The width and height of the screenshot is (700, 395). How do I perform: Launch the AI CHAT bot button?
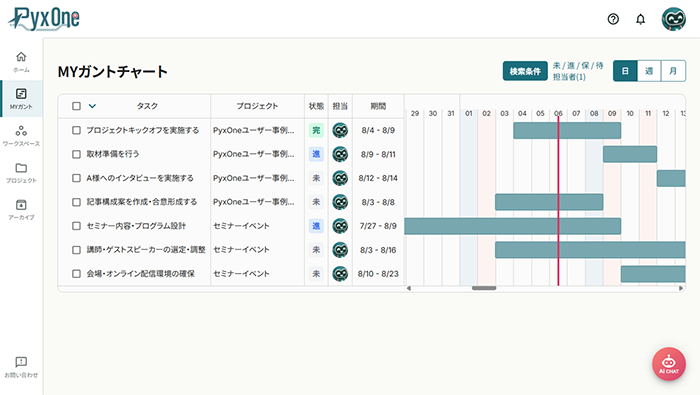point(669,364)
